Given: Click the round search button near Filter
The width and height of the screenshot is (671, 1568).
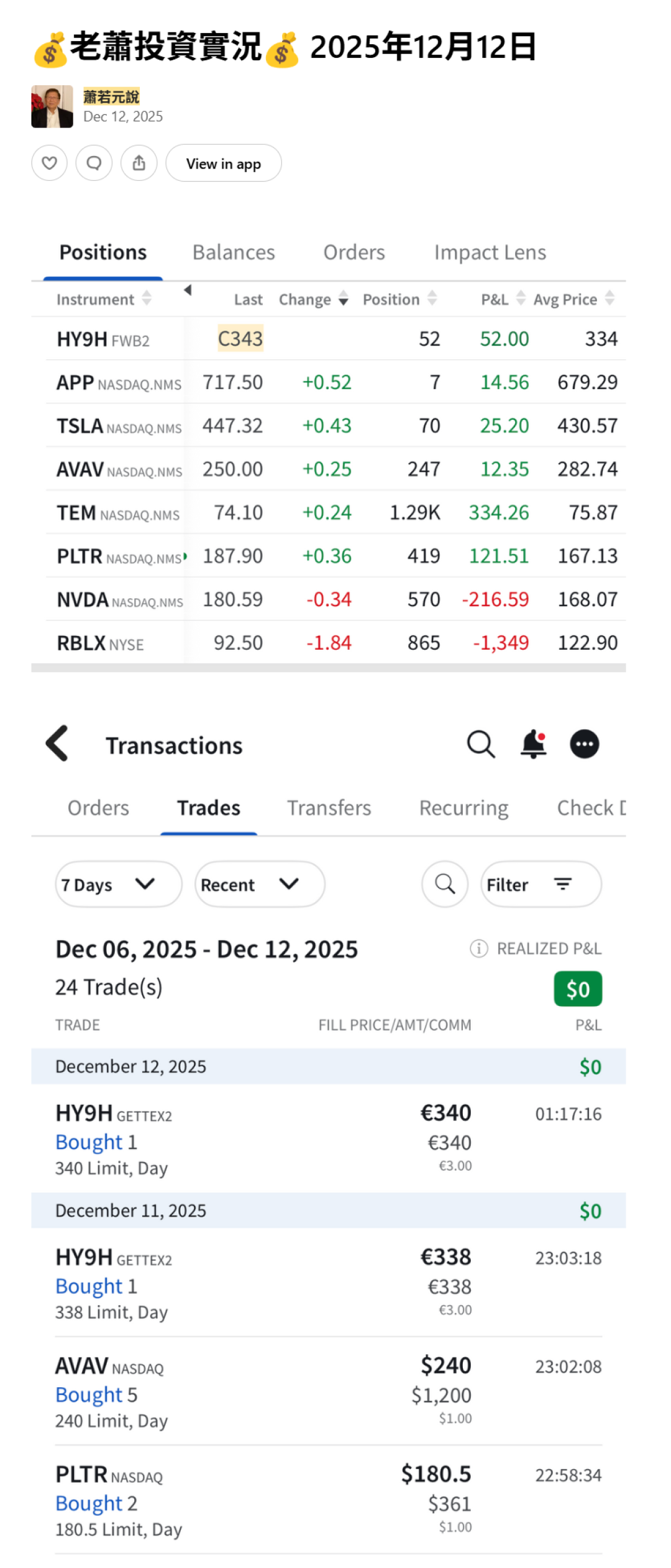Looking at the screenshot, I should (445, 883).
